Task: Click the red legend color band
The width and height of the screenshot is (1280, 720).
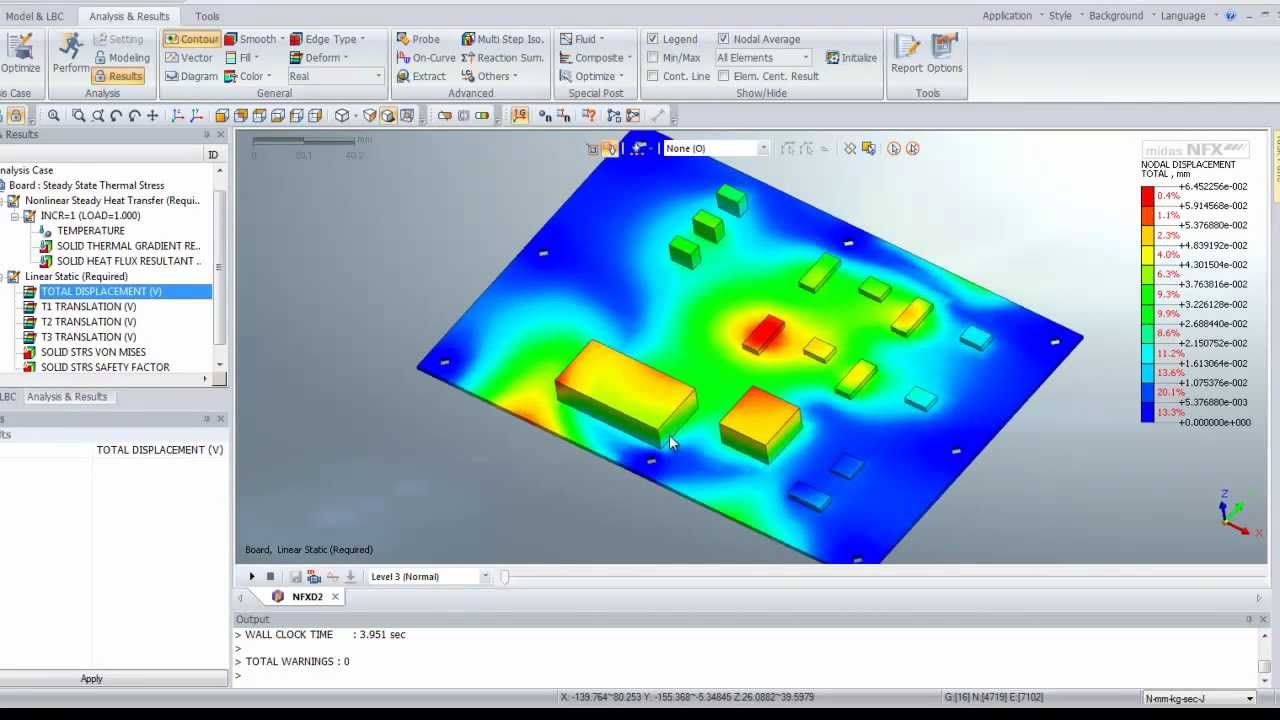Action: (1147, 196)
